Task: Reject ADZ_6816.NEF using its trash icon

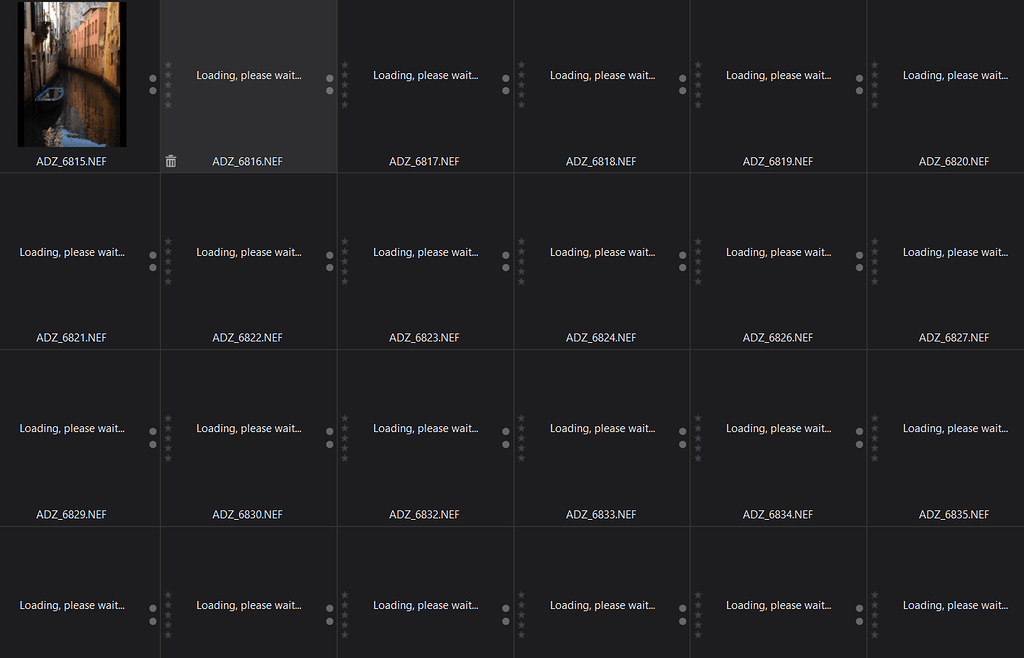Action: (x=171, y=160)
